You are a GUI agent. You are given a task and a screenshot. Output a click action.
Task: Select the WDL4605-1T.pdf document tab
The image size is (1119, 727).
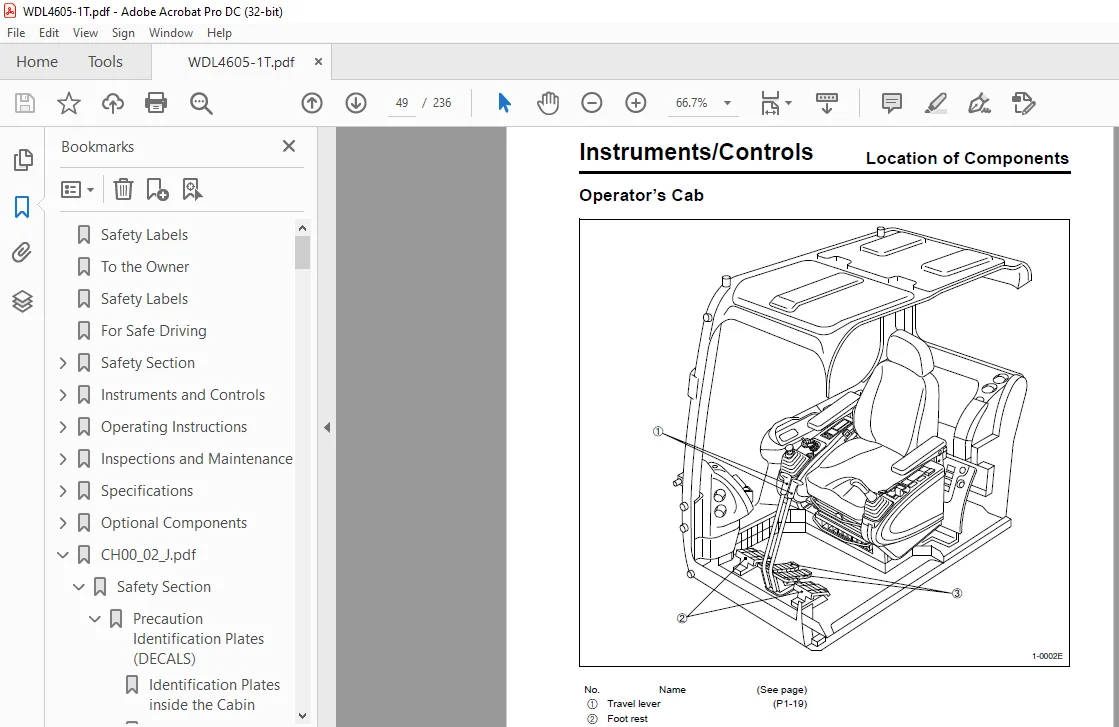tap(240, 62)
